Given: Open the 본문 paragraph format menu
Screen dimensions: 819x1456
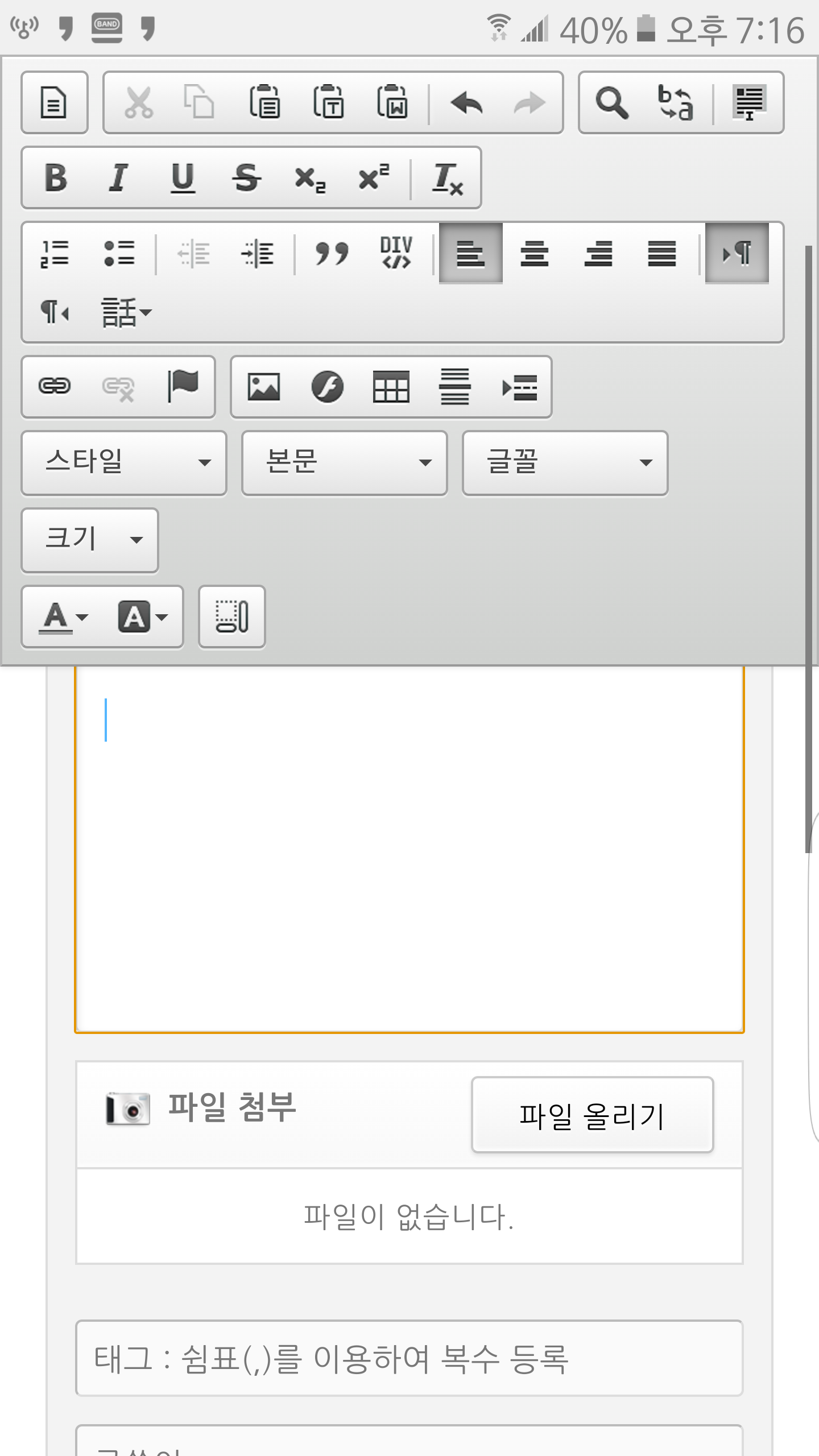Looking at the screenshot, I should click(x=344, y=462).
